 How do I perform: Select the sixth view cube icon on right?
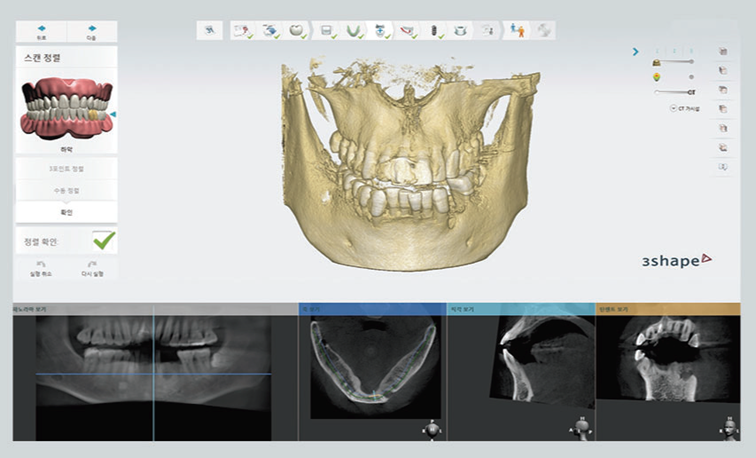click(723, 148)
